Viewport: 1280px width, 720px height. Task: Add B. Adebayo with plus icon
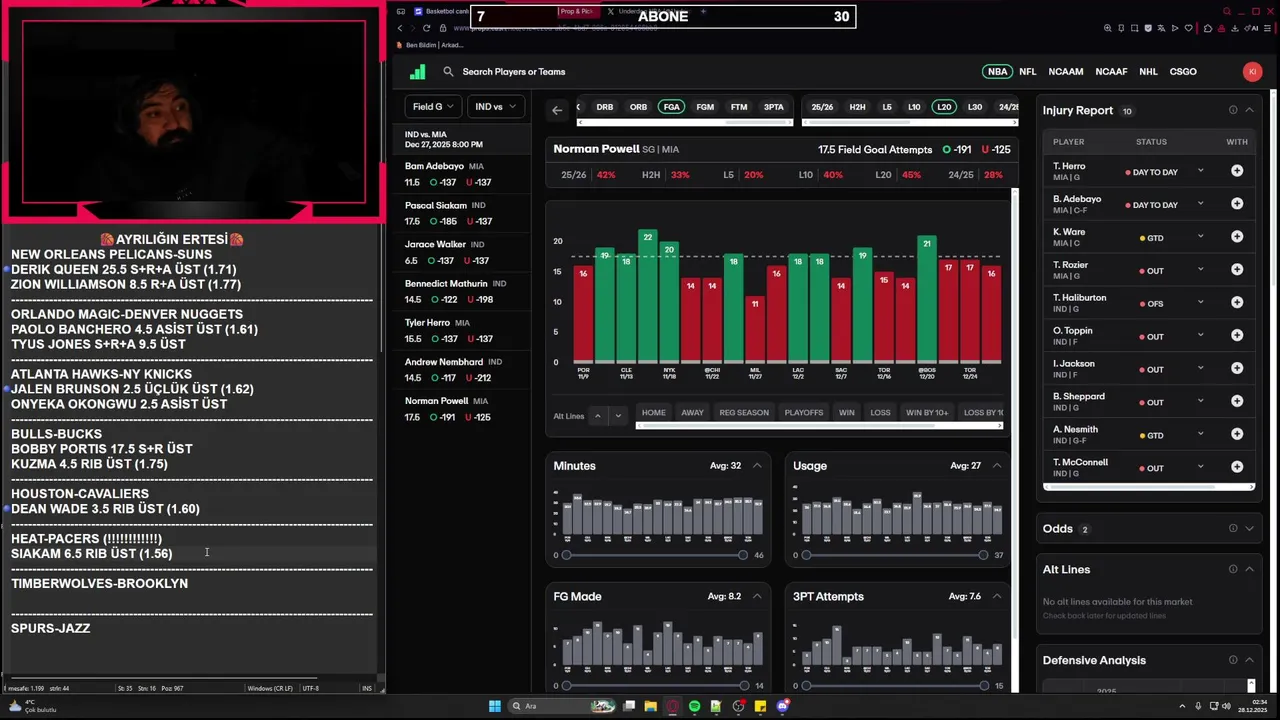point(1237,204)
